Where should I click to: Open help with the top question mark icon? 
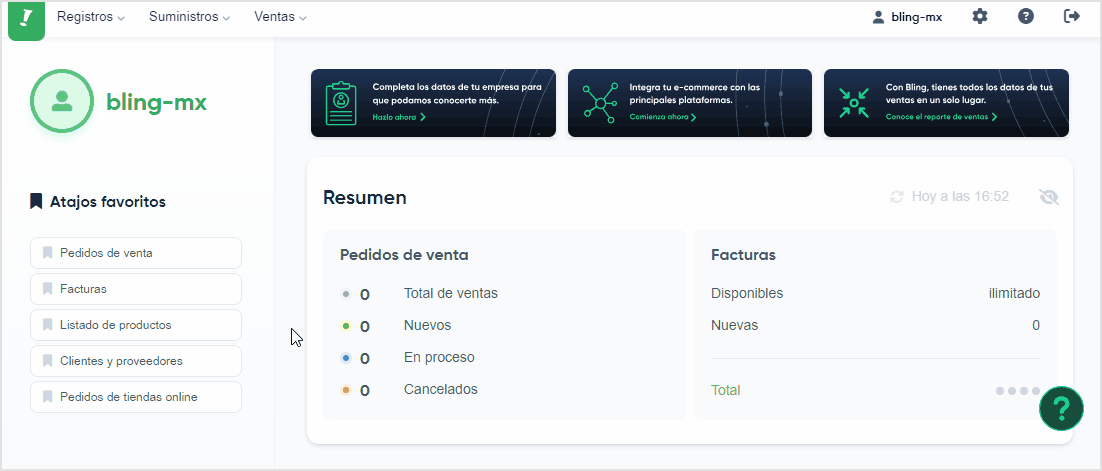click(1025, 16)
